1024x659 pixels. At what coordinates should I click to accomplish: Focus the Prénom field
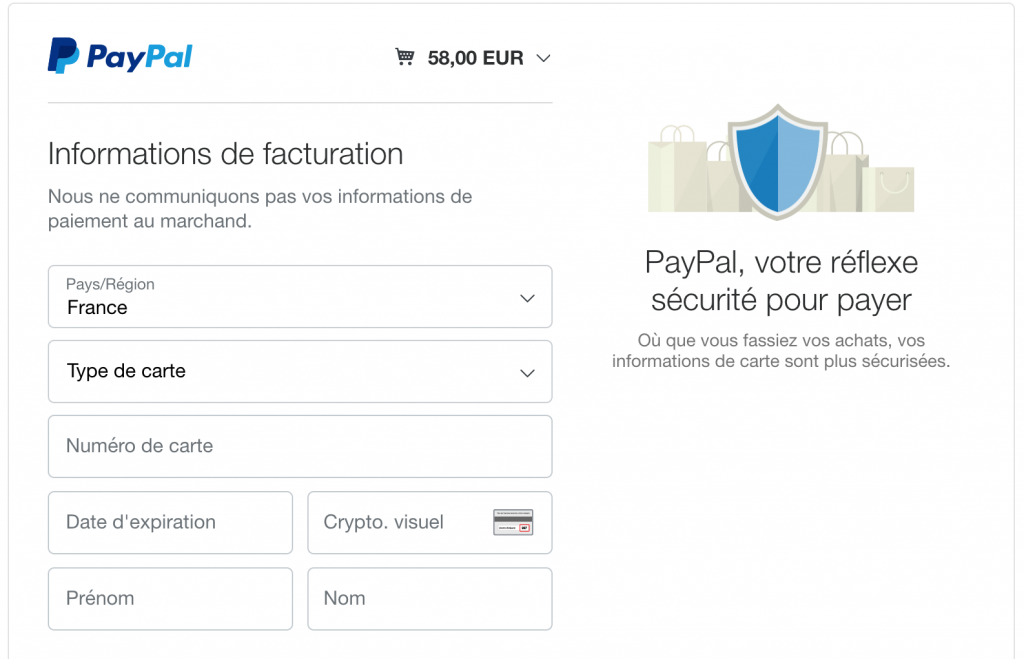click(170, 598)
